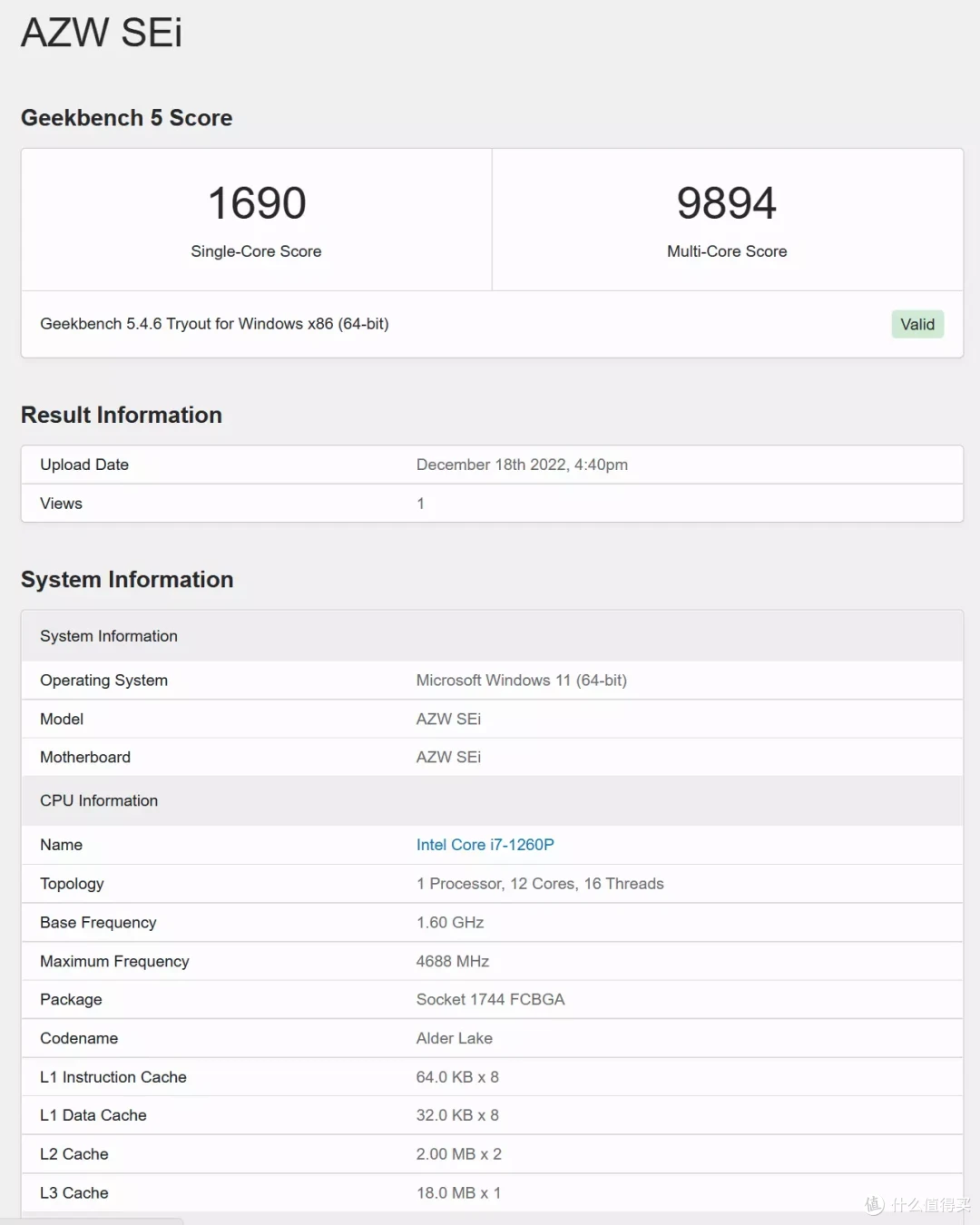The image size is (980, 1225).
Task: Click the Valid badge
Action: (917, 324)
